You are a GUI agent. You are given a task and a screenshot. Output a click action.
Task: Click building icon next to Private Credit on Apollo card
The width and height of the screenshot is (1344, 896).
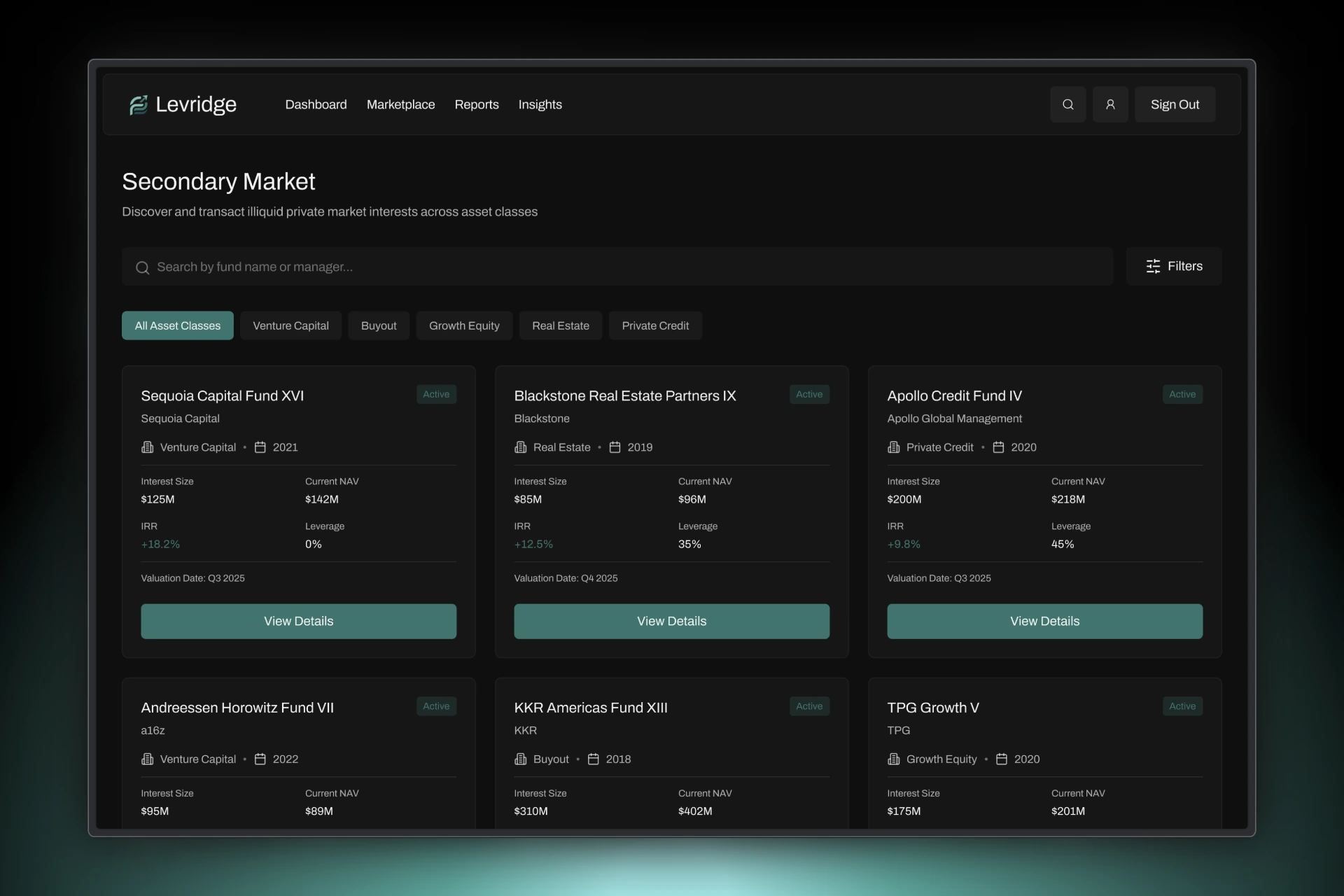pyautogui.click(x=893, y=447)
